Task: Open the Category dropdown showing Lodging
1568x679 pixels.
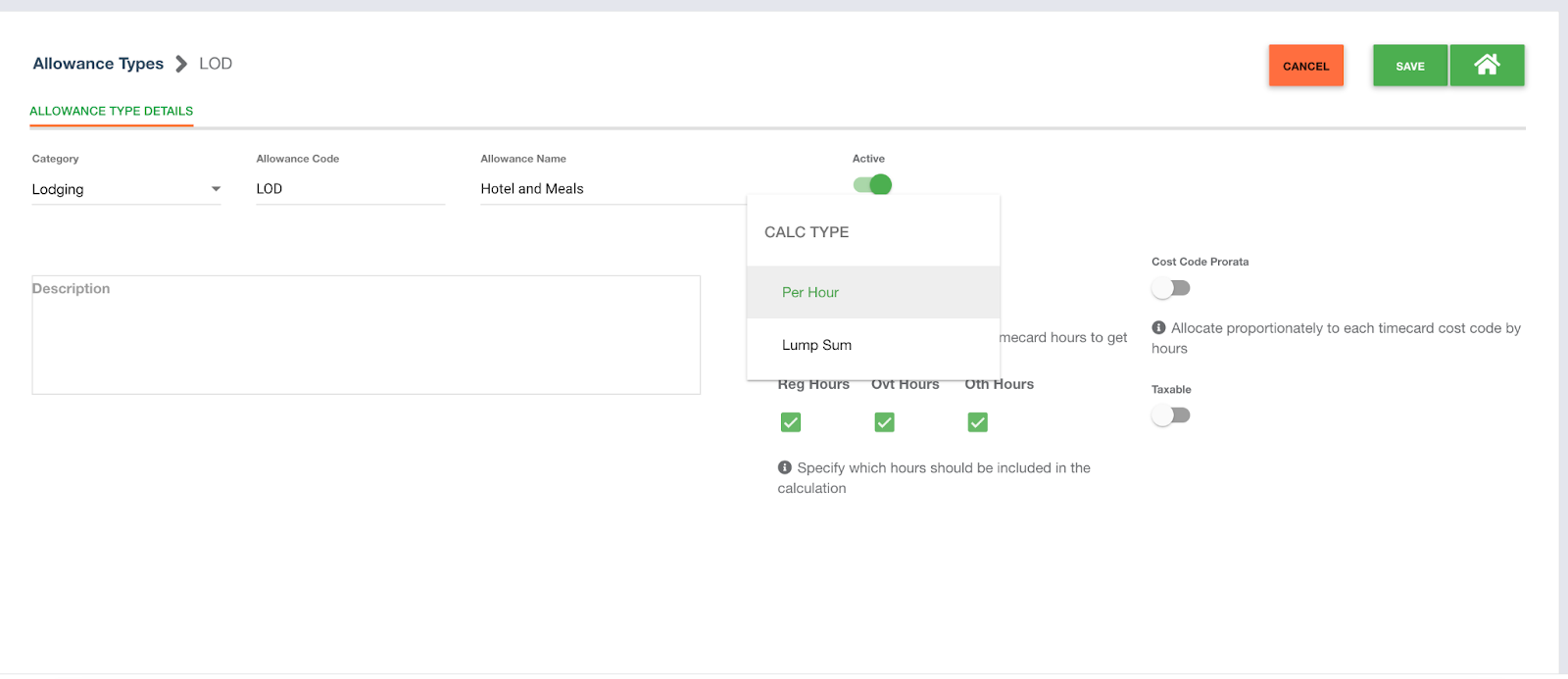Action: pos(126,189)
